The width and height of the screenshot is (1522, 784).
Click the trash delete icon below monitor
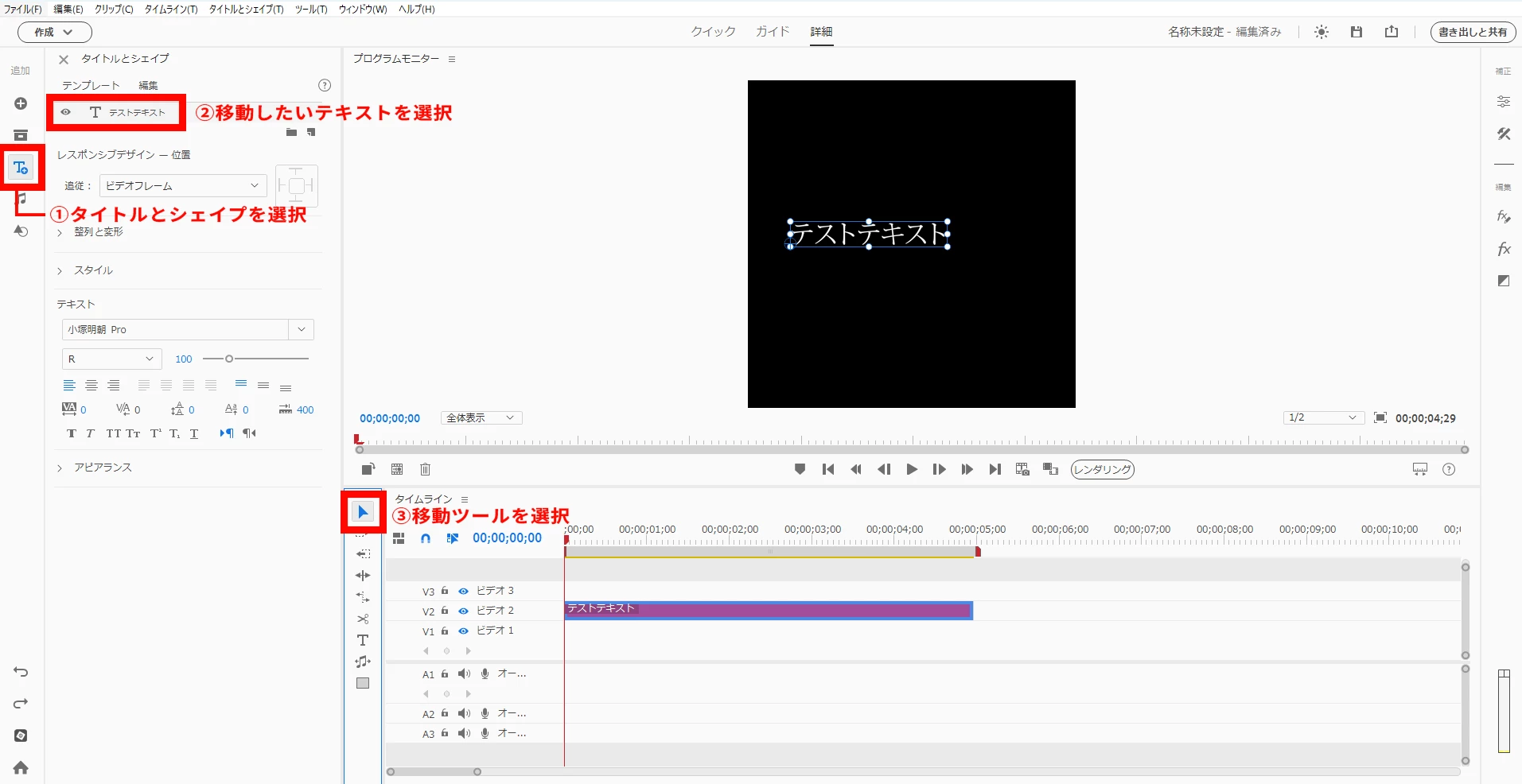(426, 469)
